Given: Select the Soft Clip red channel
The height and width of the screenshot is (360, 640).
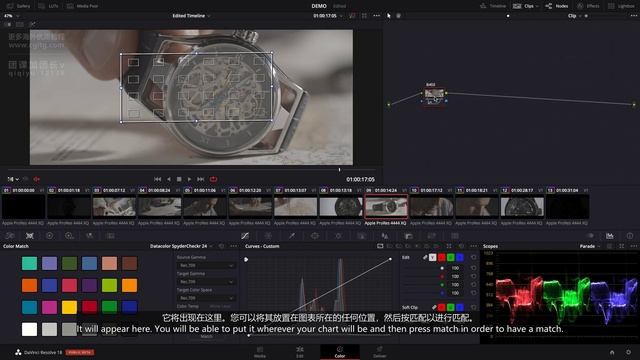Looking at the screenshot, I should tap(442, 307).
